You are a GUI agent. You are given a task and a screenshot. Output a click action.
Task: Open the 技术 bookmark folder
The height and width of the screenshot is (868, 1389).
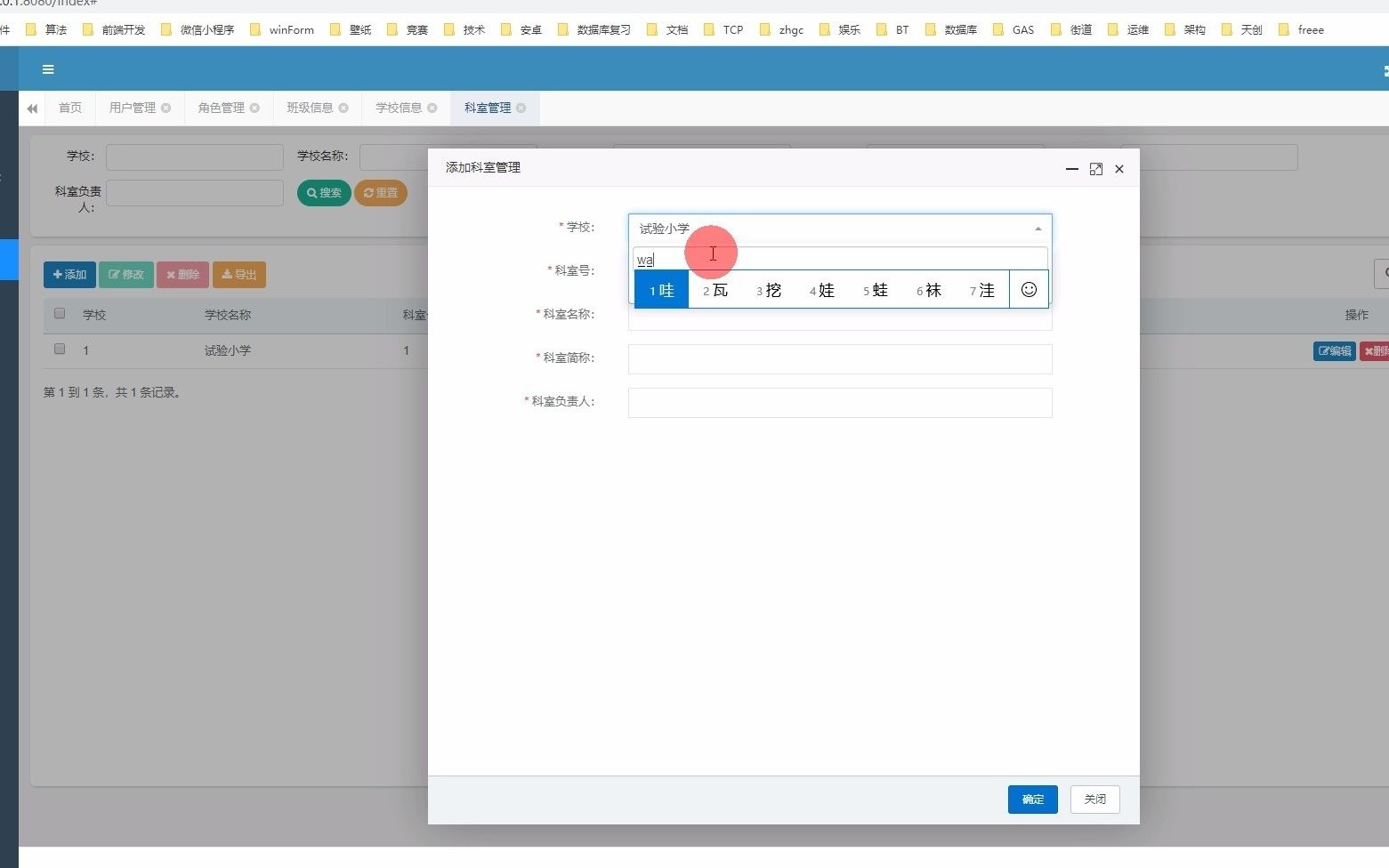pos(464,29)
